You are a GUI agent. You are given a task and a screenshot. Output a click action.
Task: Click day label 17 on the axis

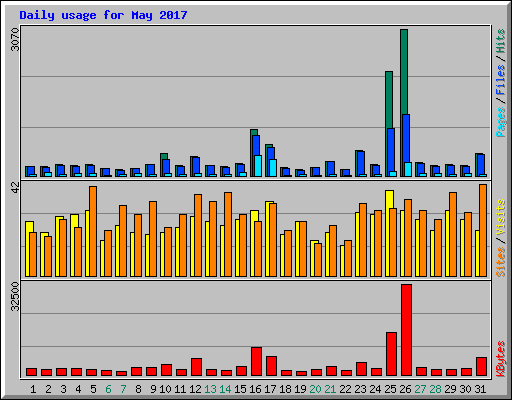pos(270,389)
